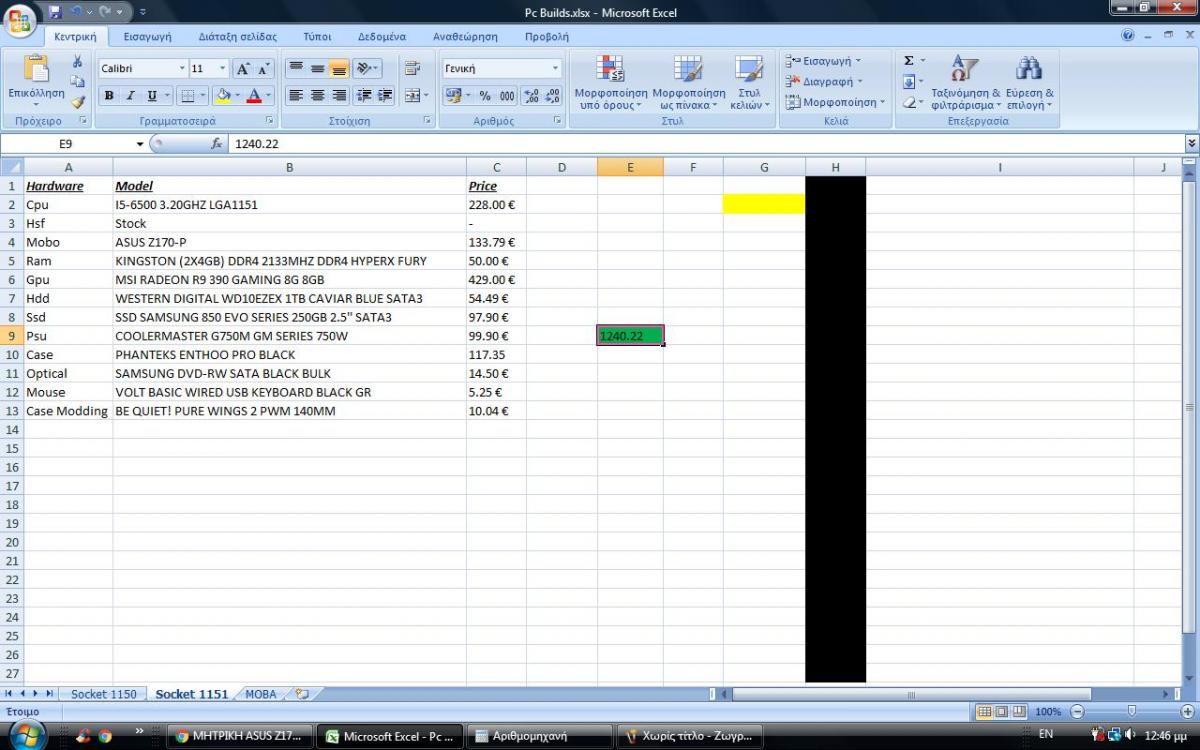The width and height of the screenshot is (1200, 750).
Task: Open the Γενική number format dropdown
Action: pos(555,69)
